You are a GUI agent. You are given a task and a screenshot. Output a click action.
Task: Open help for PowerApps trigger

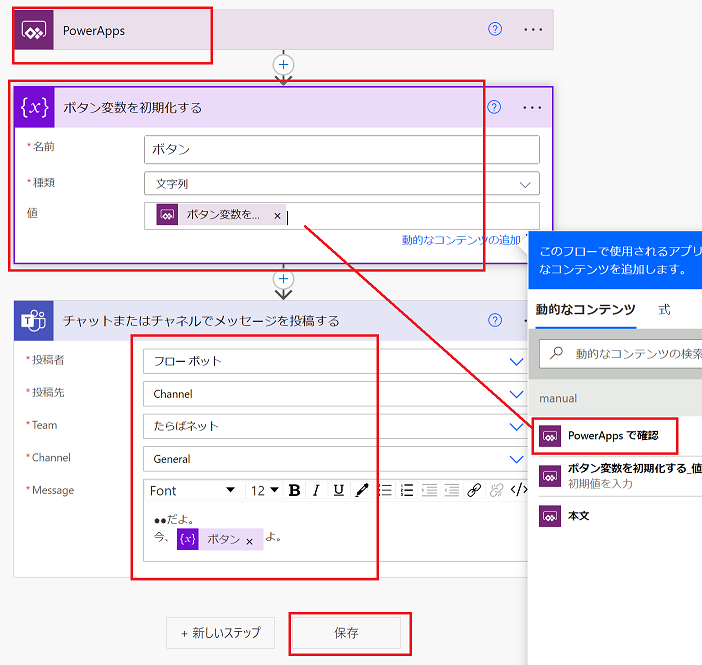pos(494,29)
